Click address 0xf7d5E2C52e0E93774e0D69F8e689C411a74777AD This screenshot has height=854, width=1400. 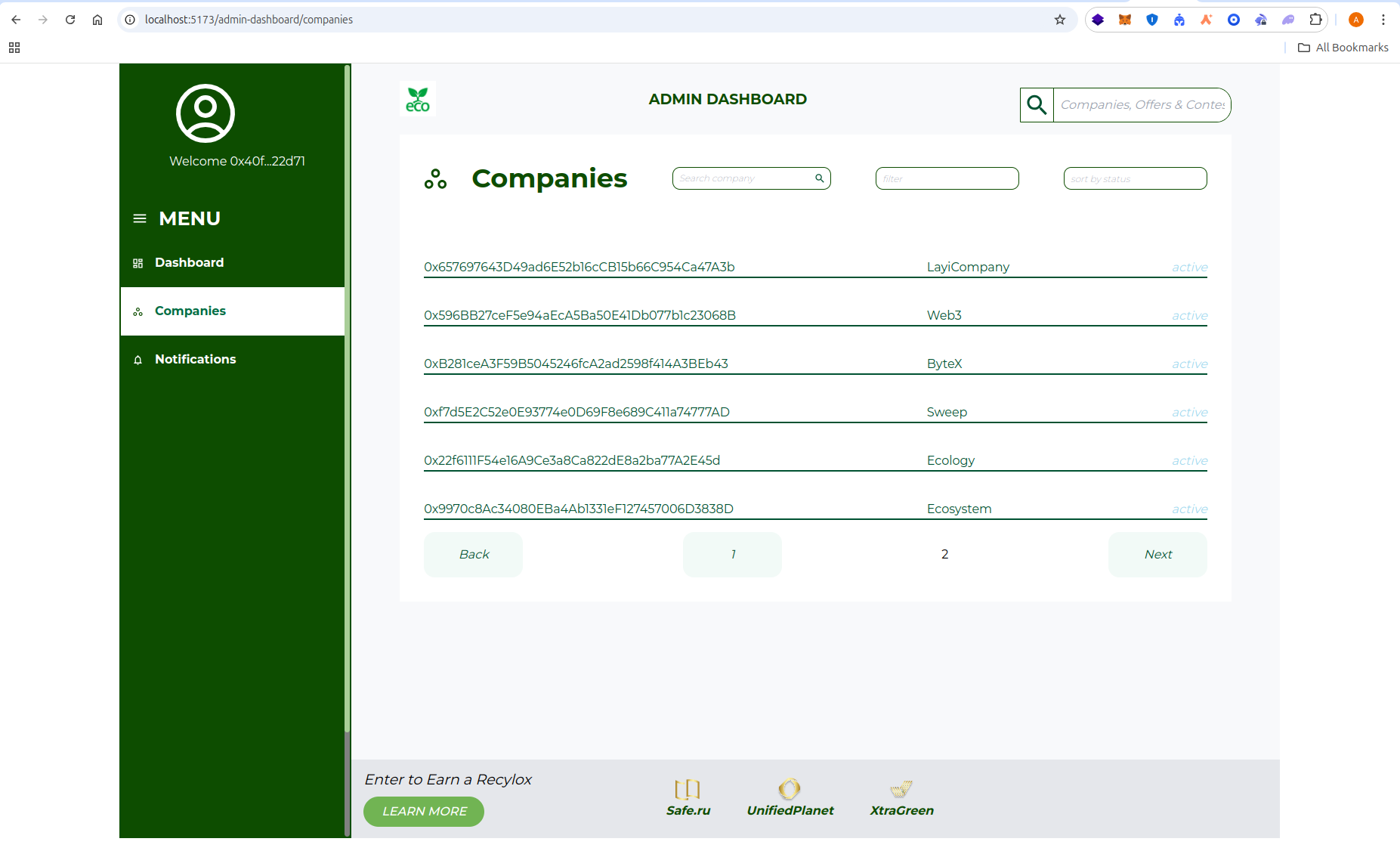pyautogui.click(x=576, y=413)
